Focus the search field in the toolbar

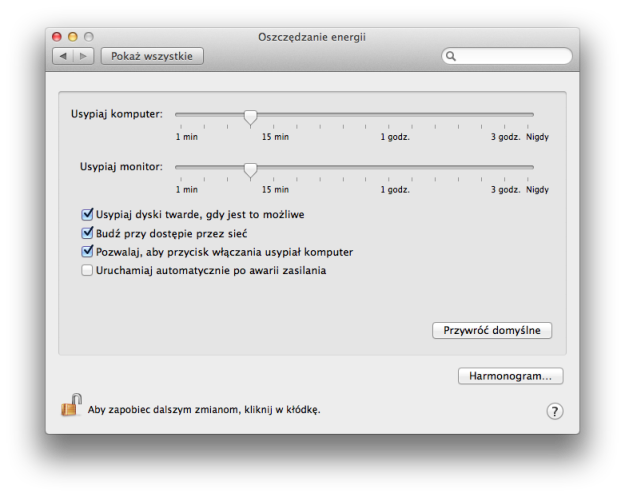pos(507,56)
